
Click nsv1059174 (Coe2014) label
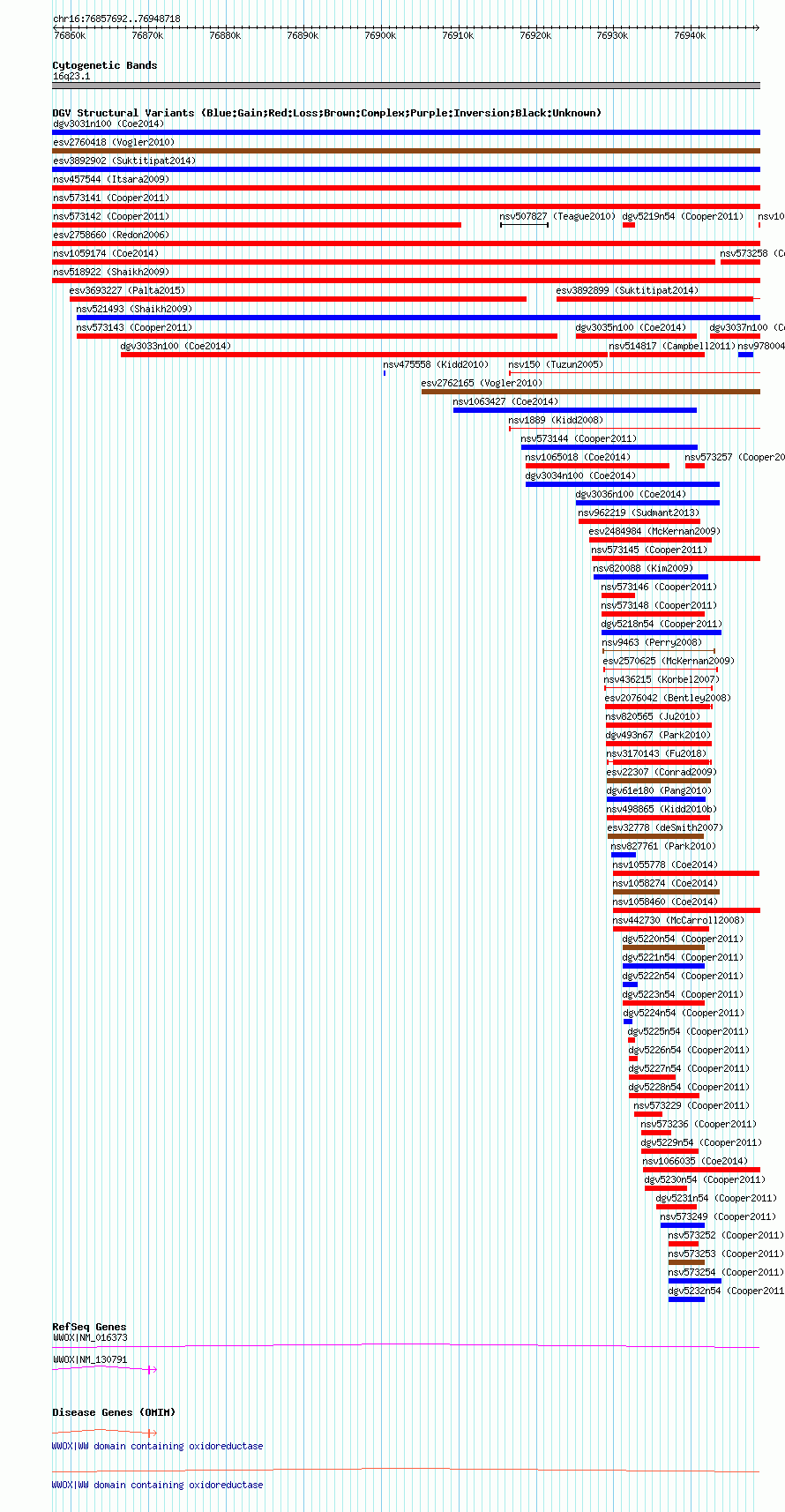click(x=106, y=253)
